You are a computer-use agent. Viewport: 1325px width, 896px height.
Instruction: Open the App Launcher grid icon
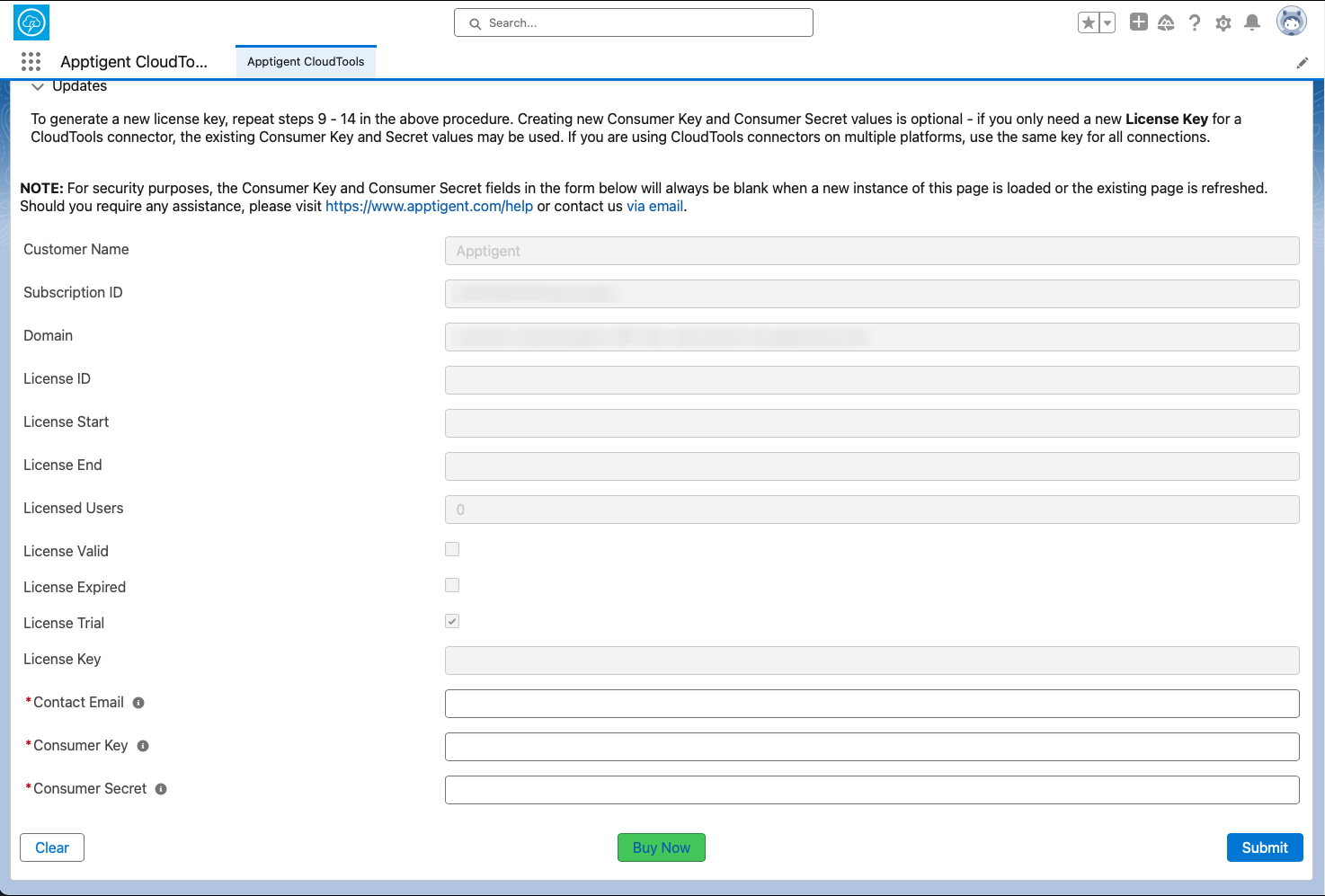click(31, 61)
